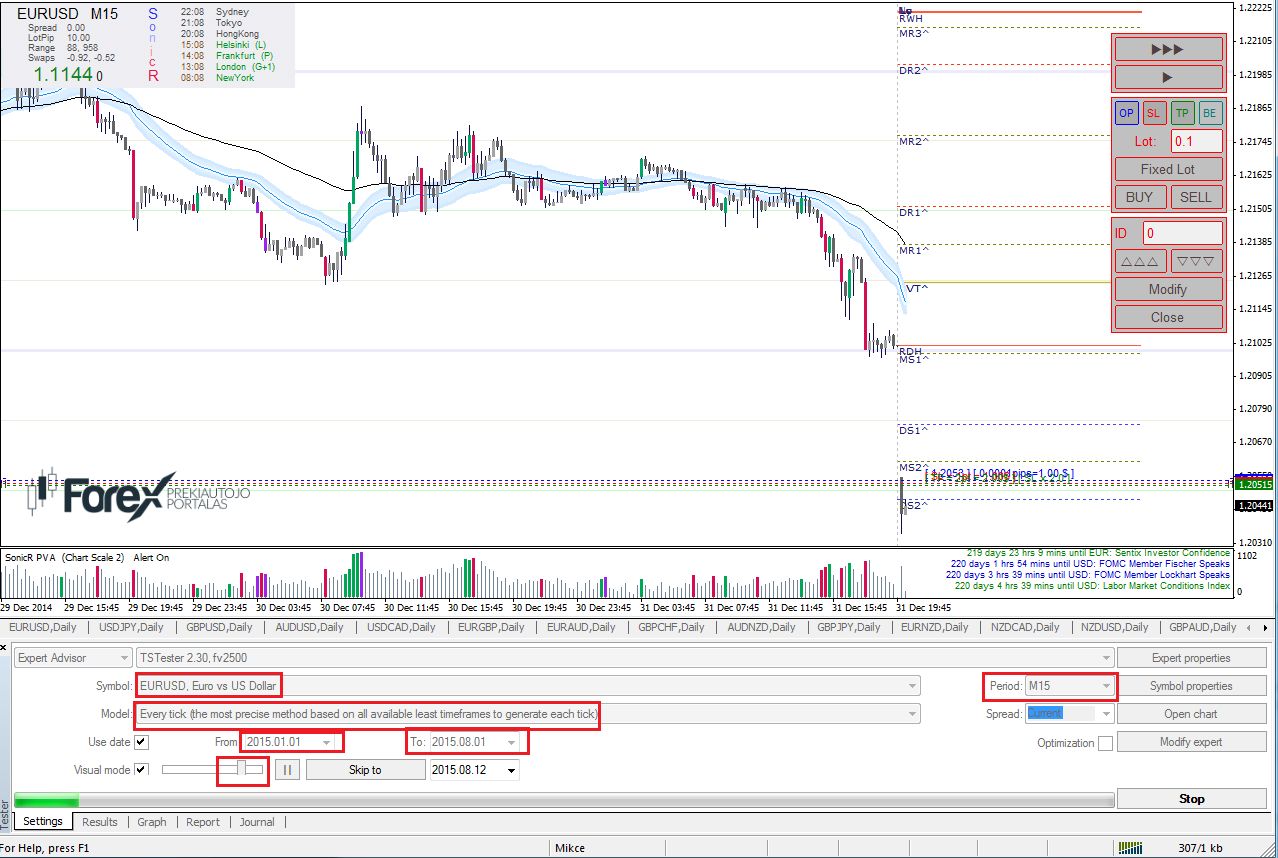The image size is (1278, 858).
Task: Switch to the Journal tab
Action: (x=257, y=822)
